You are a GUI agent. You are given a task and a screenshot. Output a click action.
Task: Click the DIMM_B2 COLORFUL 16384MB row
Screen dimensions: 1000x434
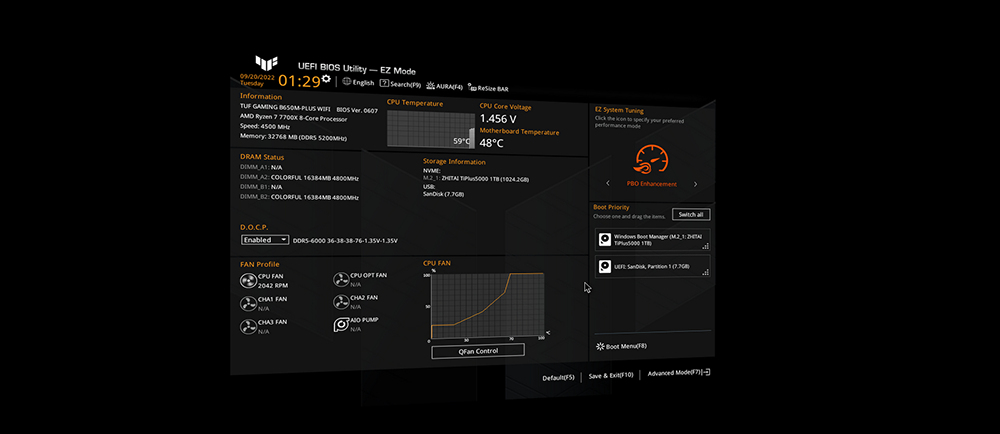[299, 198]
